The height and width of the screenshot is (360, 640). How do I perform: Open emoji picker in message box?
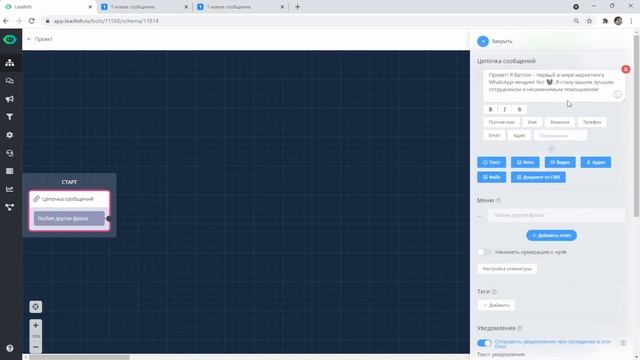click(618, 94)
